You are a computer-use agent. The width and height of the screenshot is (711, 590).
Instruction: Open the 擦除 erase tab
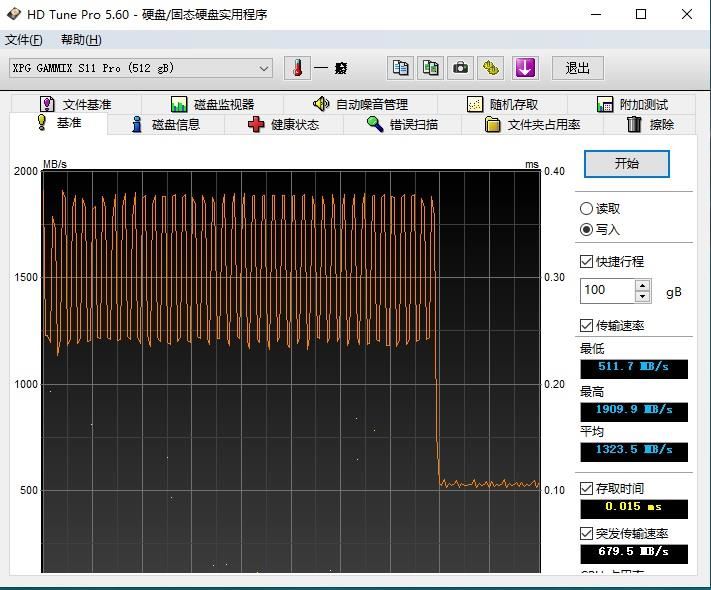click(649, 124)
